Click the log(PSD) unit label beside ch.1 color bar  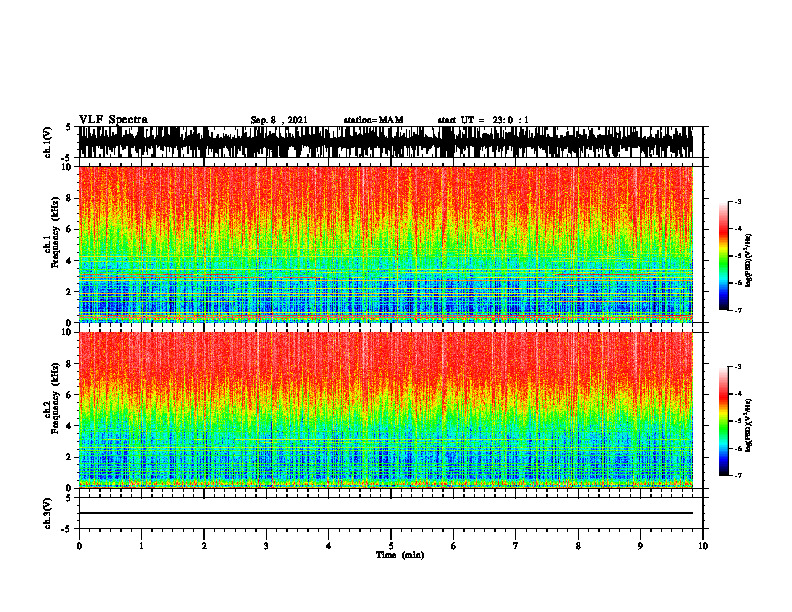coord(749,261)
